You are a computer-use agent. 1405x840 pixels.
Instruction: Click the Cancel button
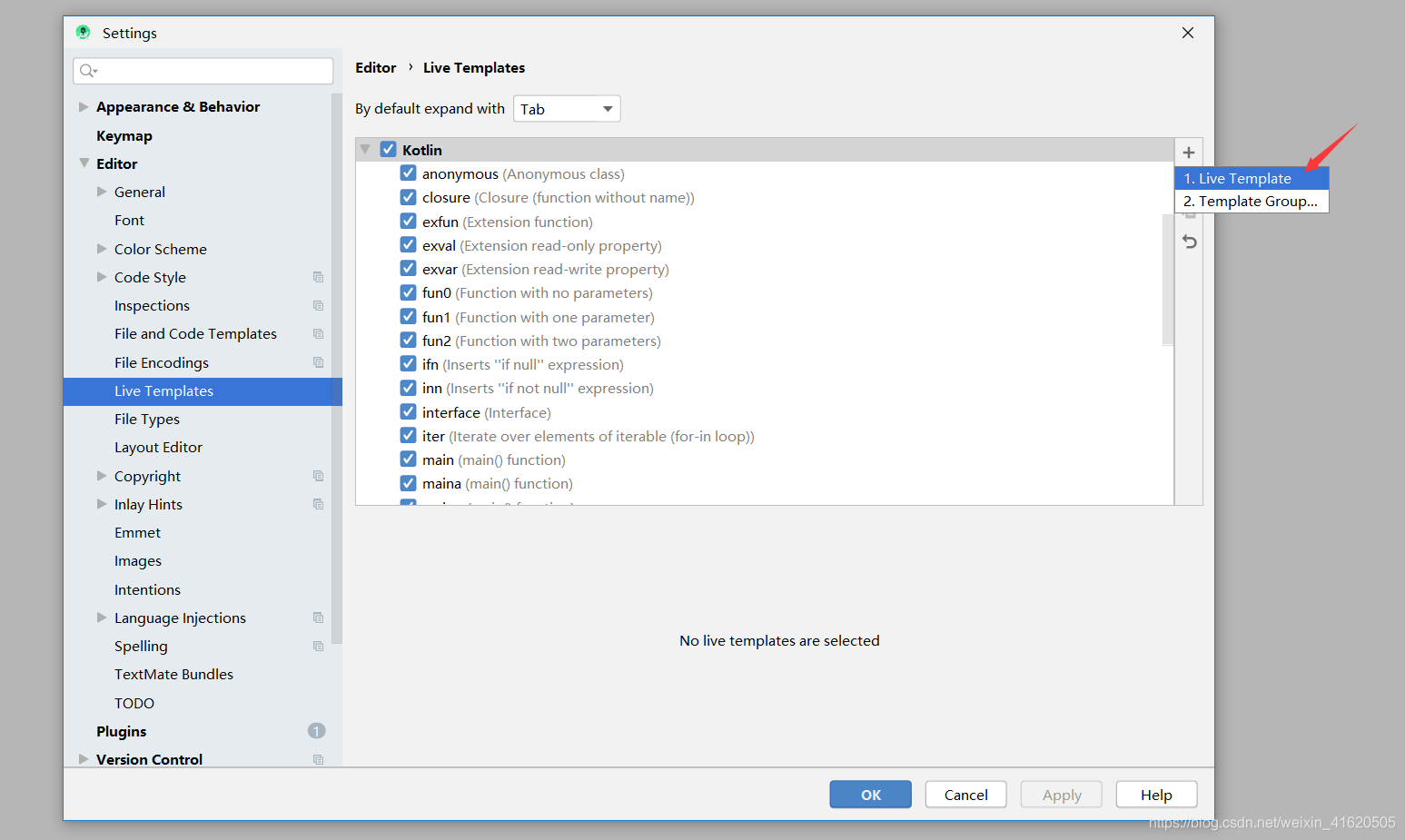click(965, 795)
